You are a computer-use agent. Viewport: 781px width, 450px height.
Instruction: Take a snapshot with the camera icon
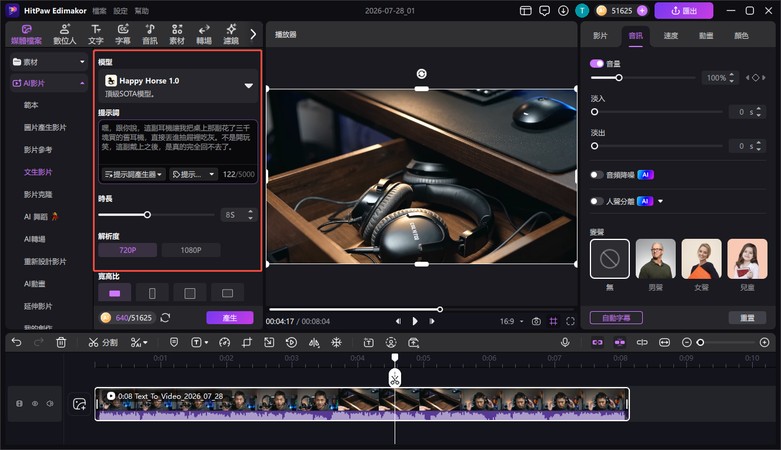(x=536, y=321)
